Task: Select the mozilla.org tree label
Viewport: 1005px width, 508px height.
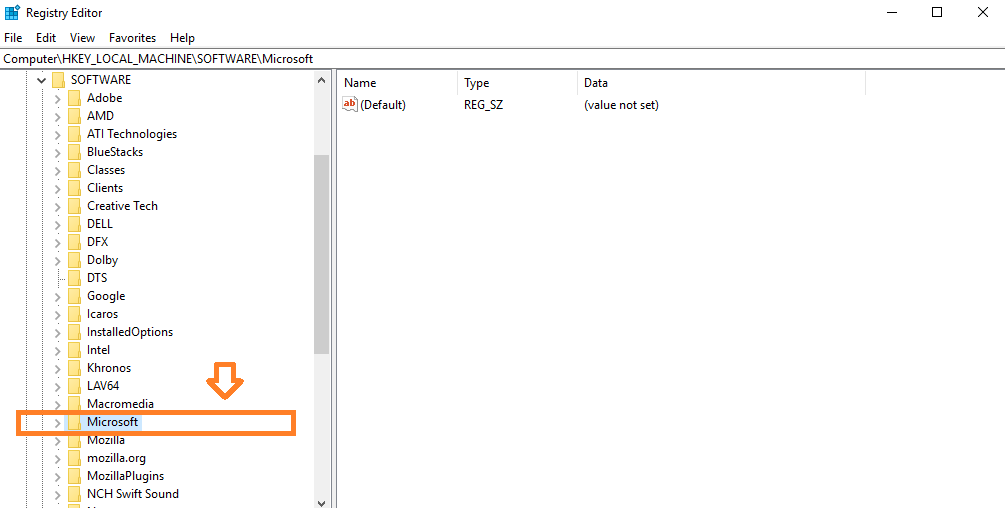Action: (x=116, y=458)
